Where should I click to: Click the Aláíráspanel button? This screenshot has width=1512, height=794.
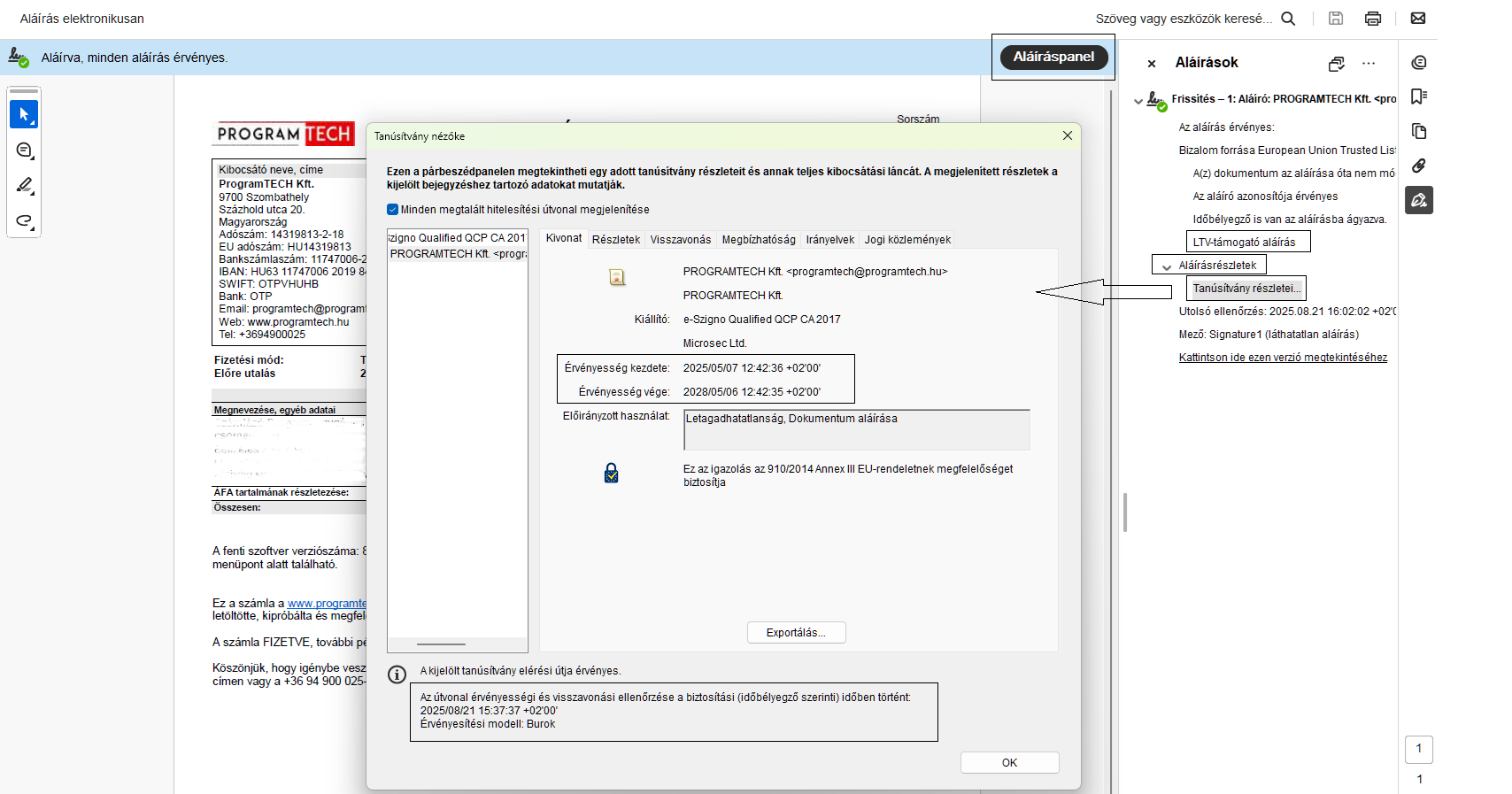[1053, 57]
